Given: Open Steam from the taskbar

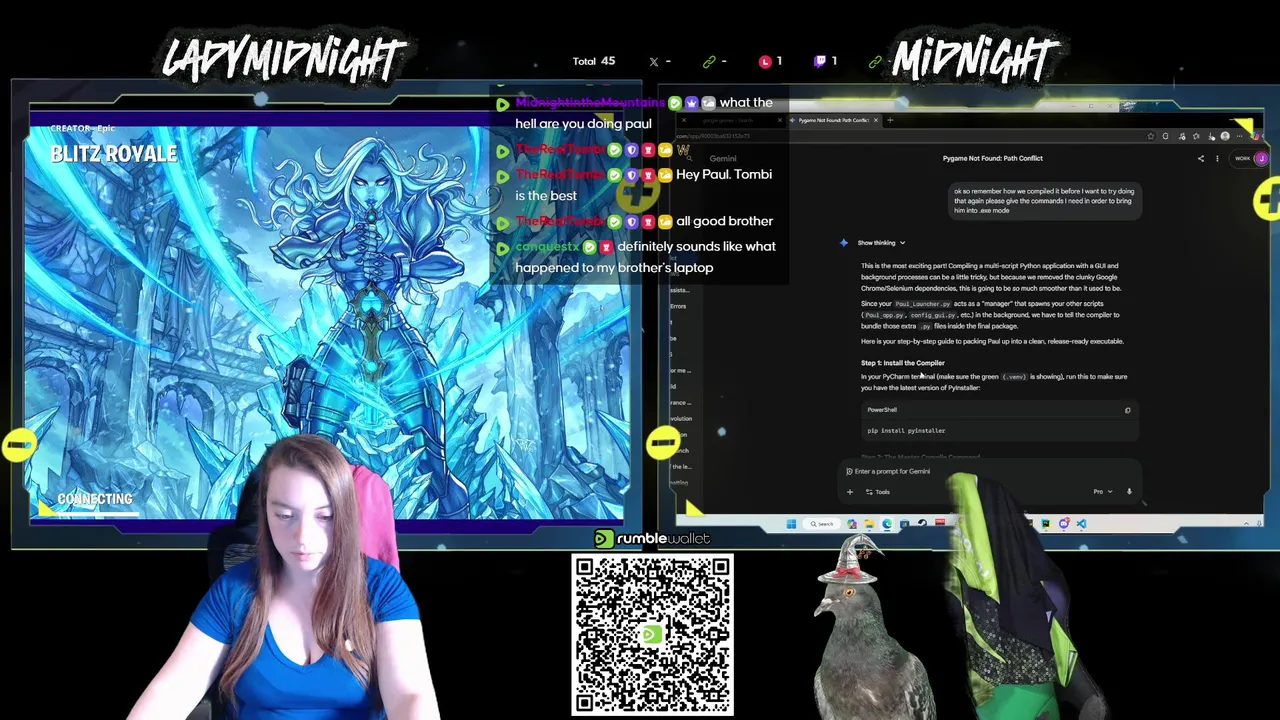Looking at the screenshot, I should (922, 524).
